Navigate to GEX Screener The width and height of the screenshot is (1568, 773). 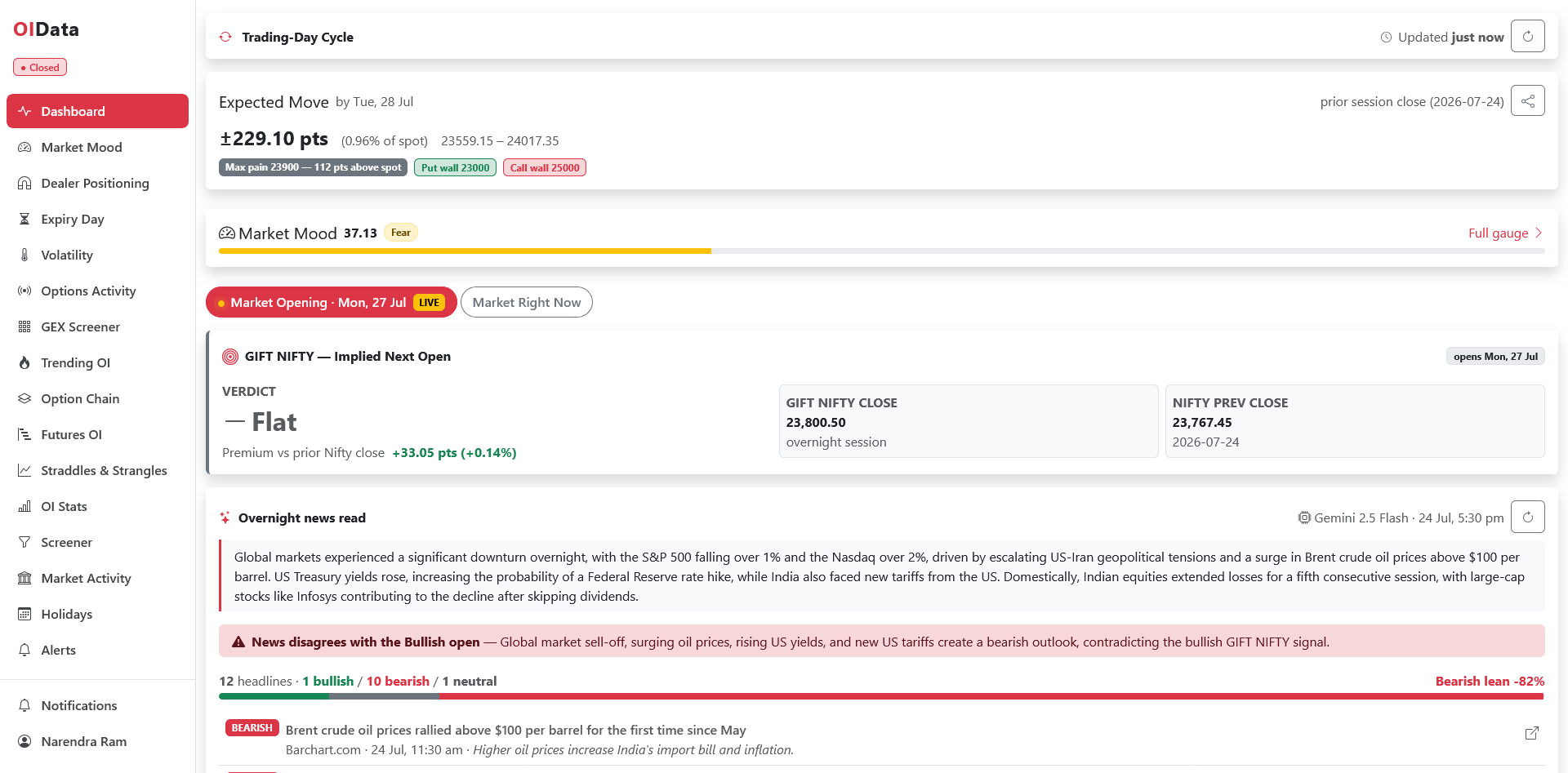pos(97,327)
